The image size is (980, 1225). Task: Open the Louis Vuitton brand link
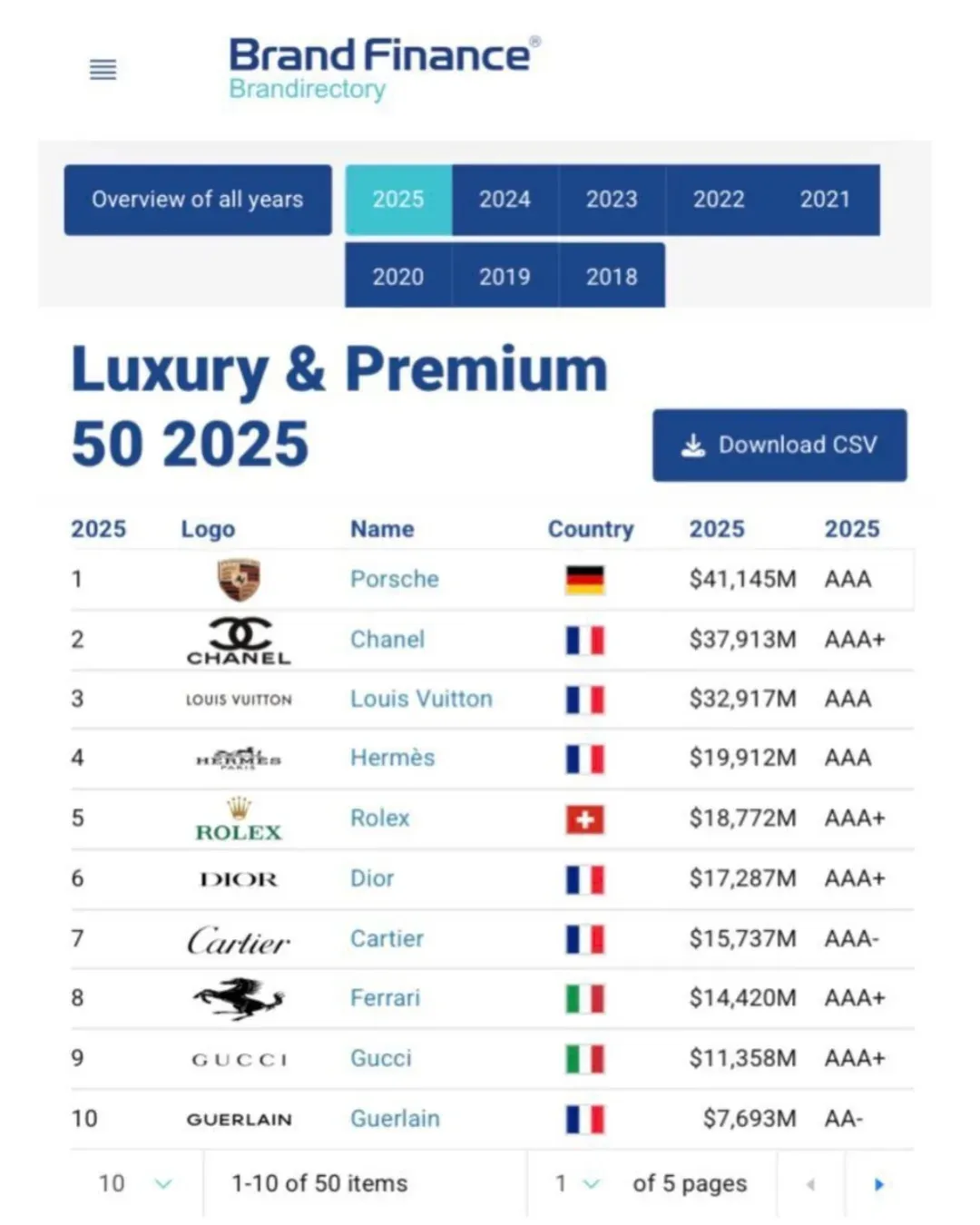coord(421,699)
